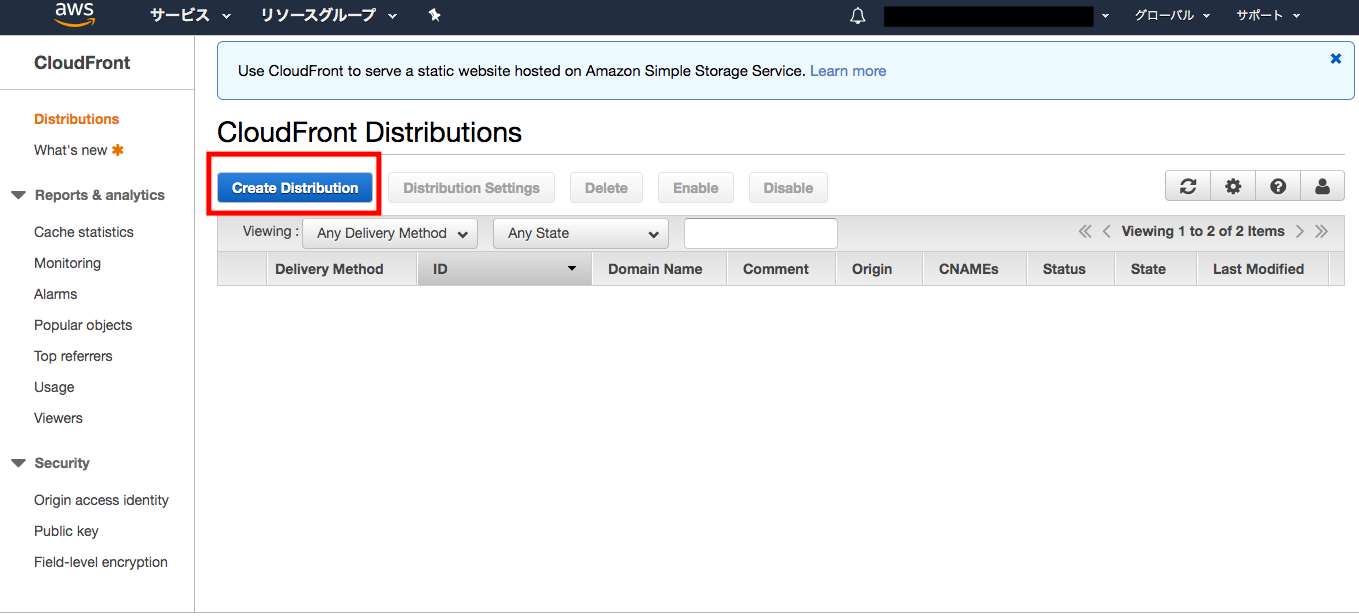This screenshot has height=616, width=1359.
Task: Sort by the Origin column header
Action: [879, 269]
